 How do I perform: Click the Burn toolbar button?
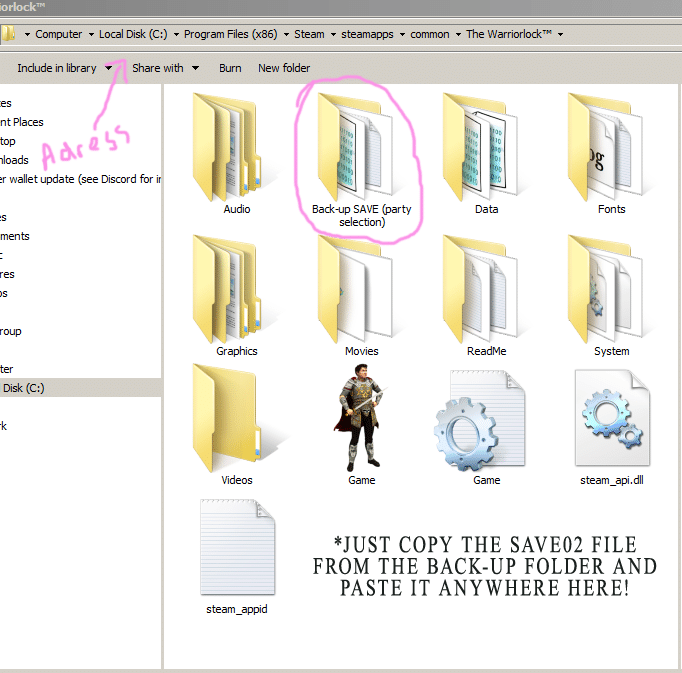click(x=230, y=68)
